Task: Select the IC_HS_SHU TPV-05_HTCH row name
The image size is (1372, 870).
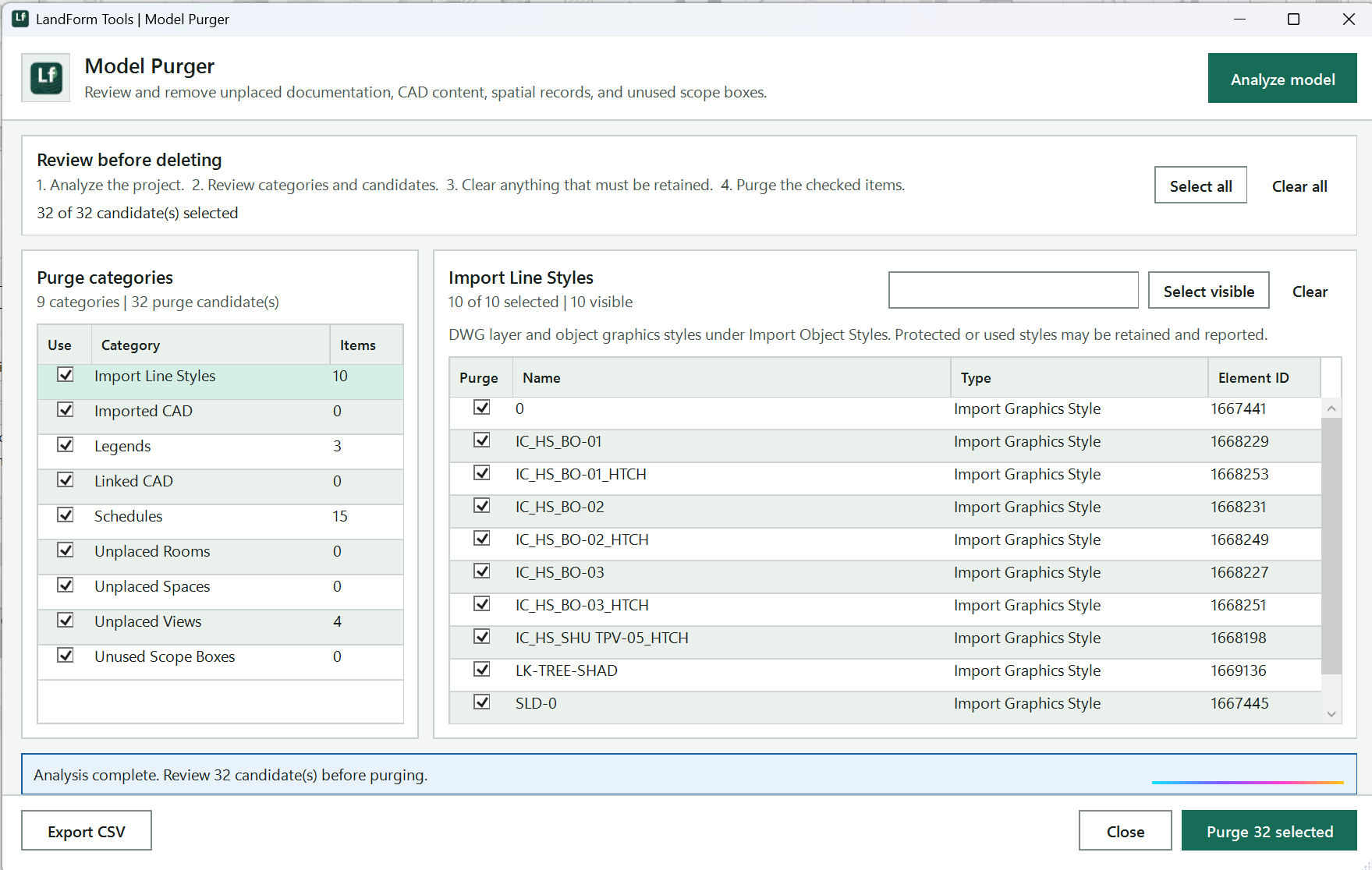Action: tap(601, 638)
